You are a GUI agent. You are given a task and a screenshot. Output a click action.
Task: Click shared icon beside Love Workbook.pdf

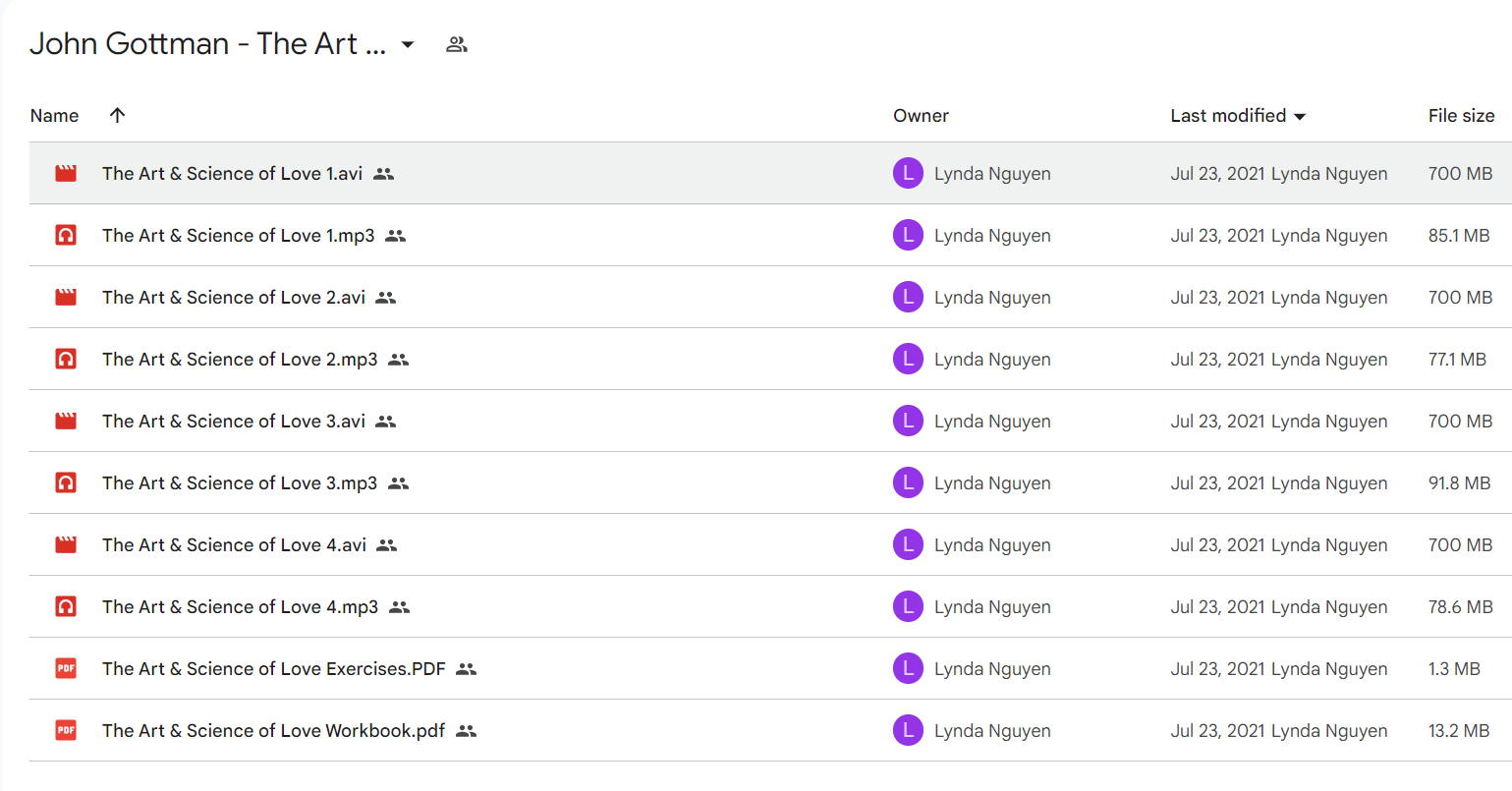pos(467,731)
